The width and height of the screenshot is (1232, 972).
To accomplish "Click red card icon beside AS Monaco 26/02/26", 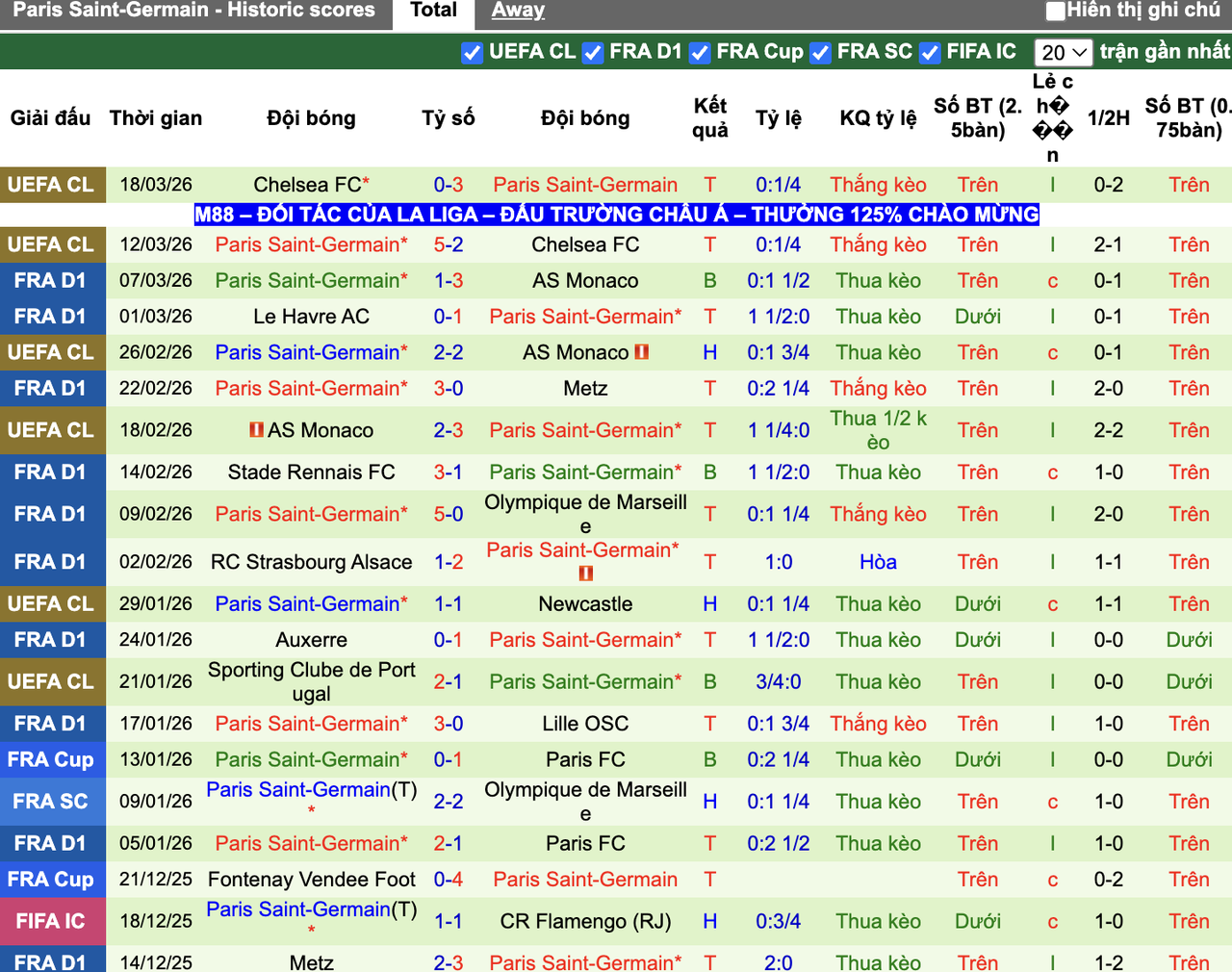I will tap(642, 352).
